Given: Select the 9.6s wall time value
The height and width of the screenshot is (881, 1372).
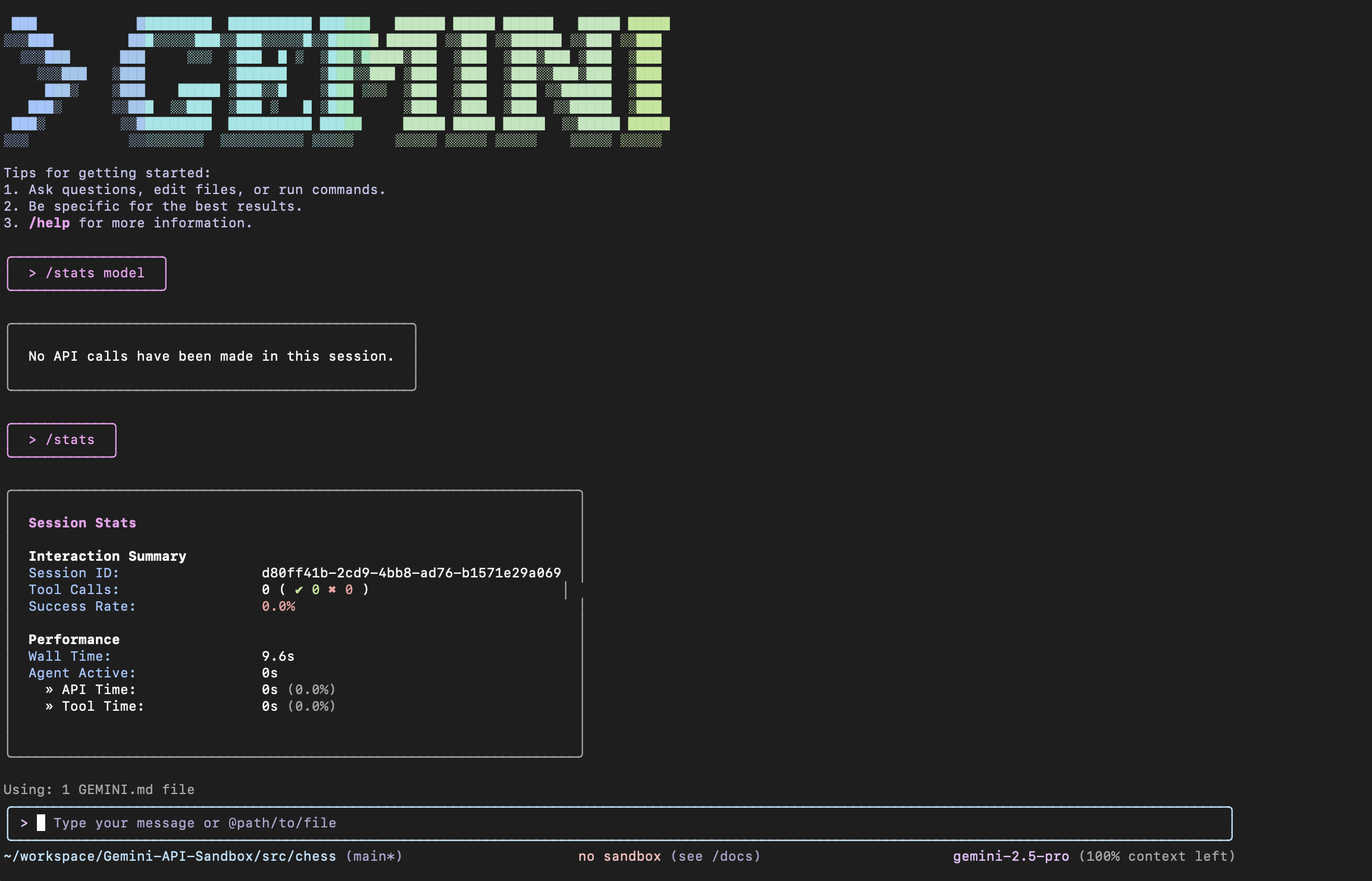Looking at the screenshot, I should (278, 656).
